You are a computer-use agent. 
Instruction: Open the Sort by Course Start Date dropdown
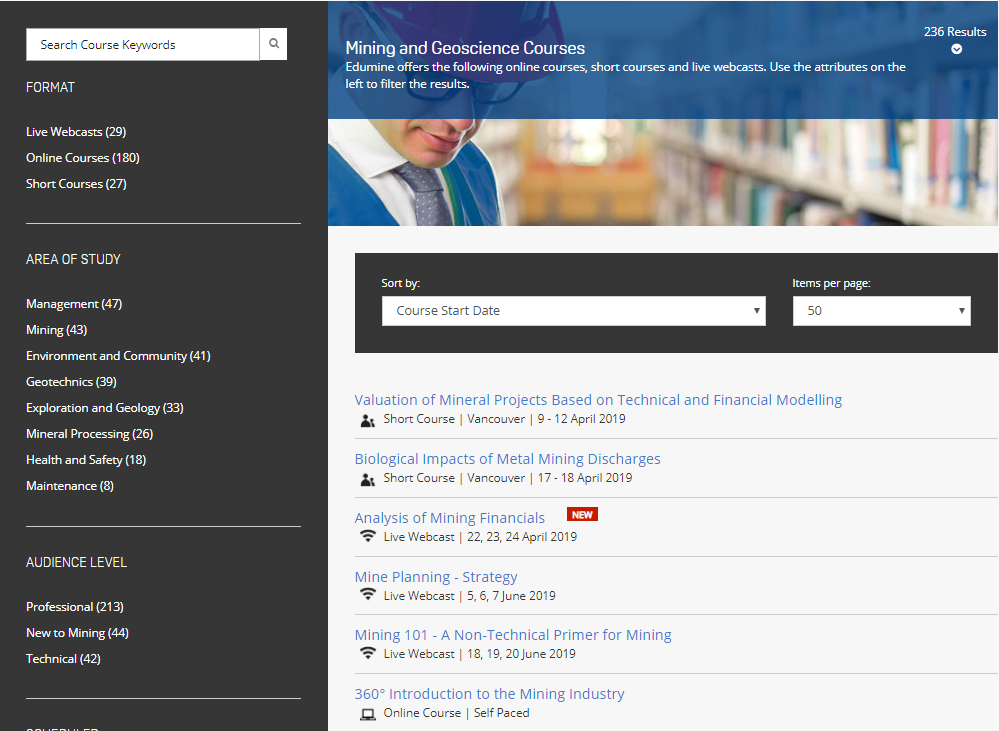click(x=573, y=311)
